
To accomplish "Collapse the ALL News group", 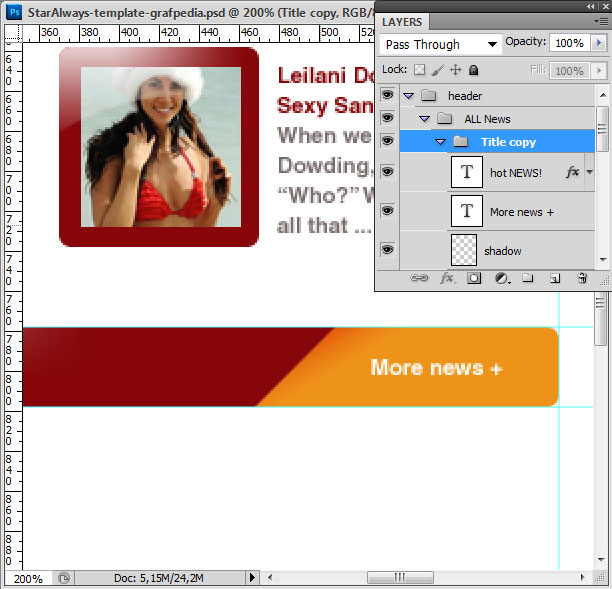I will pyautogui.click(x=424, y=119).
